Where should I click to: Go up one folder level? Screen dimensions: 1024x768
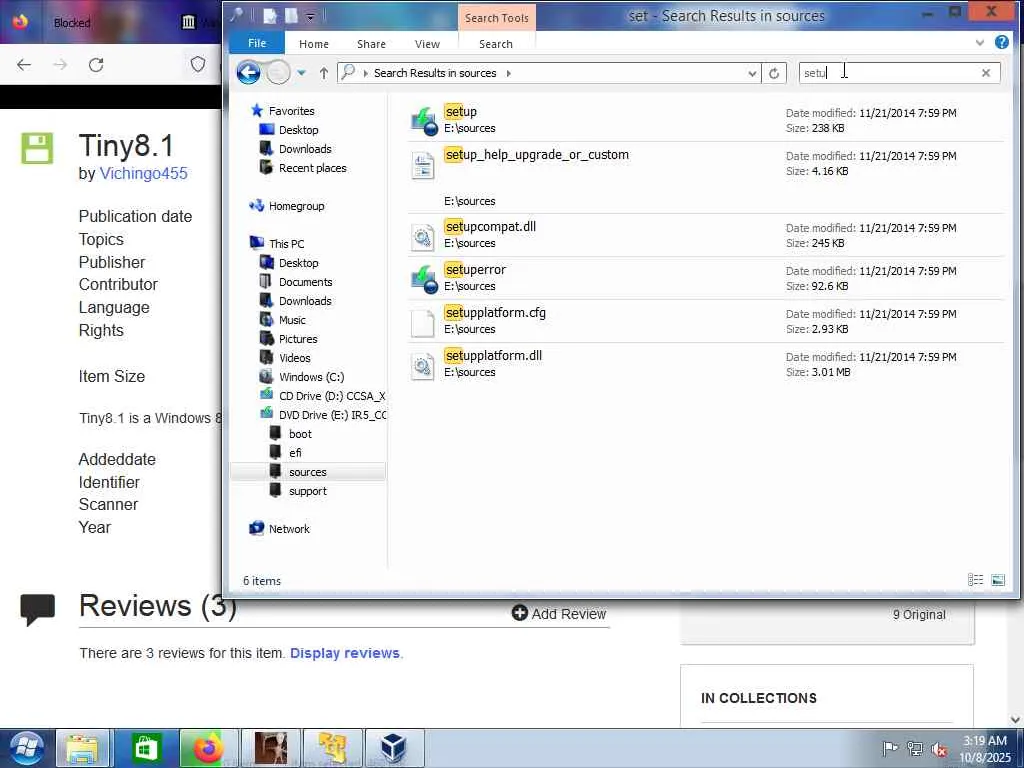(x=323, y=72)
